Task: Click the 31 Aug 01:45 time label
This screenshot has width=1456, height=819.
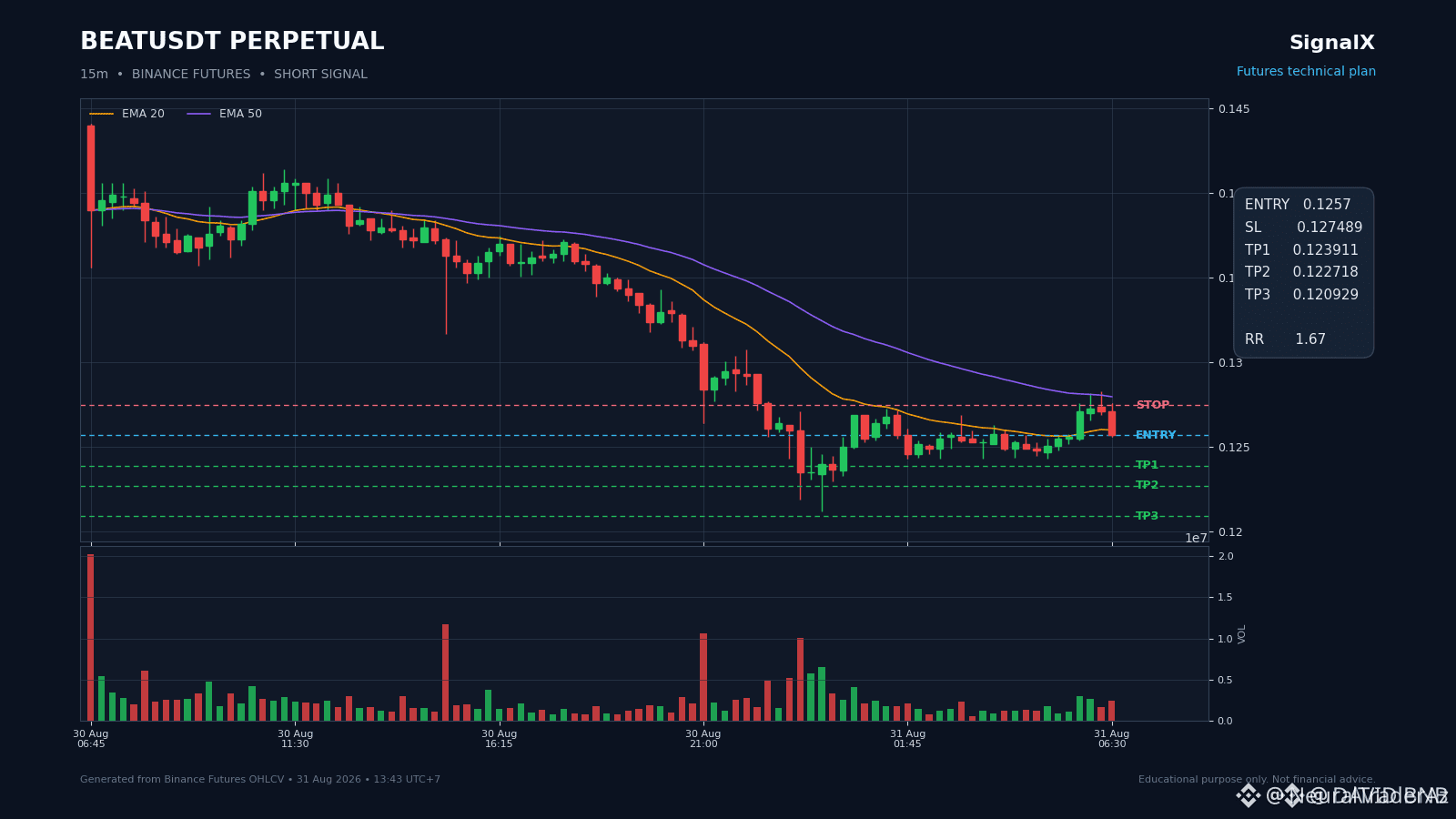Action: 907,739
